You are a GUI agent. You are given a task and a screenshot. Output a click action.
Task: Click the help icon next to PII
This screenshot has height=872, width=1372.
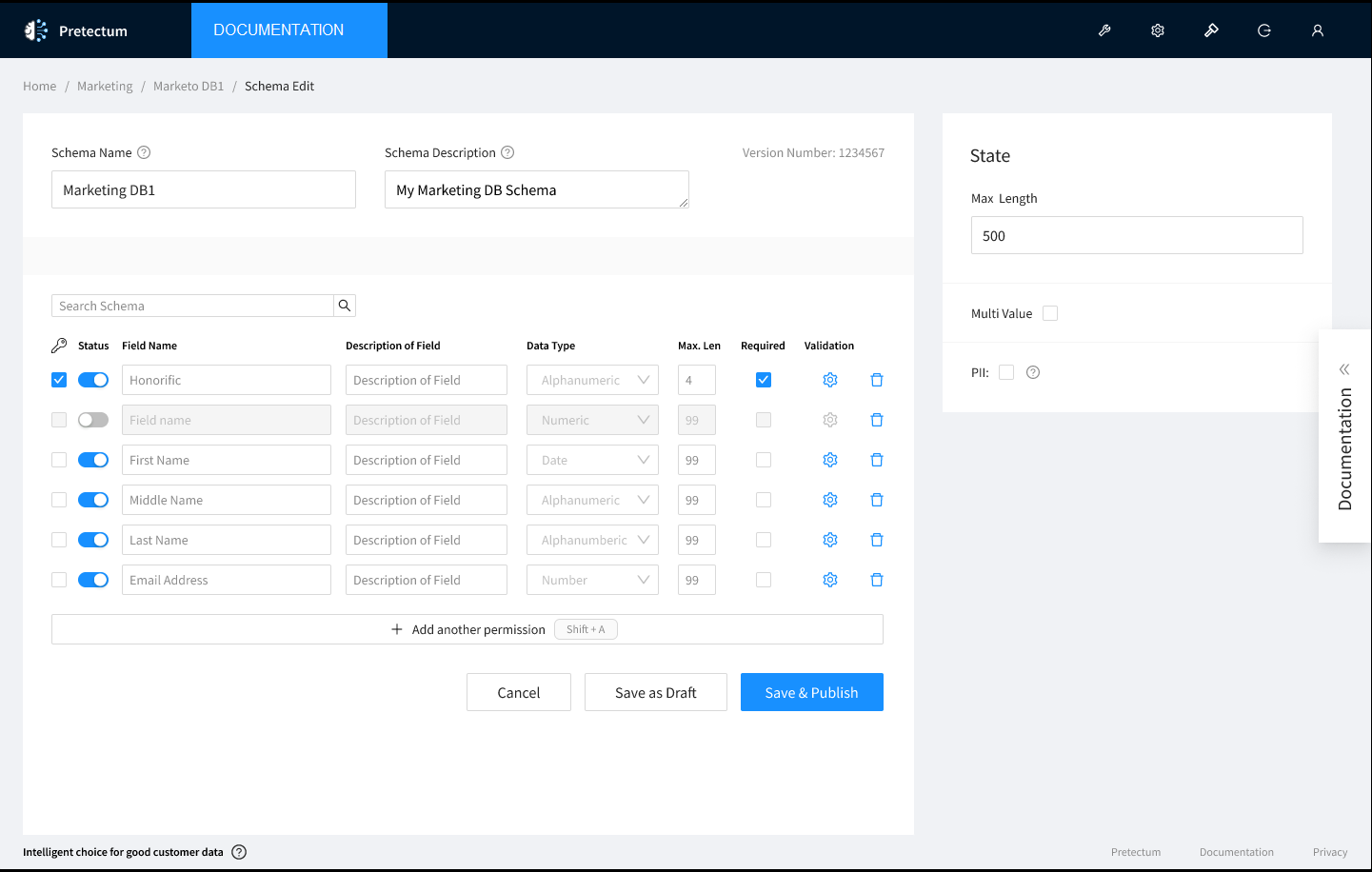click(x=1033, y=372)
